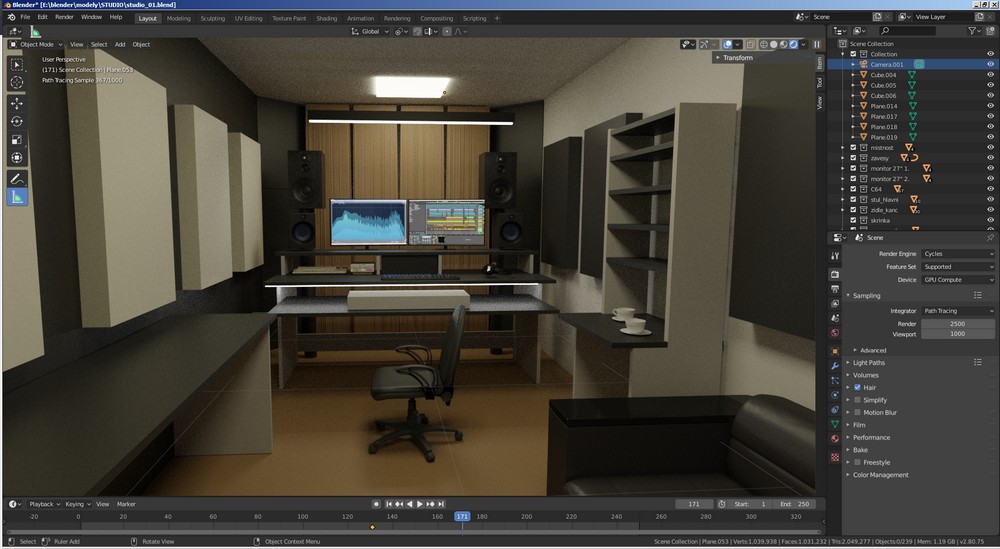Expand the Light Paths panel
The width and height of the screenshot is (1000, 549).
pyautogui.click(x=869, y=363)
